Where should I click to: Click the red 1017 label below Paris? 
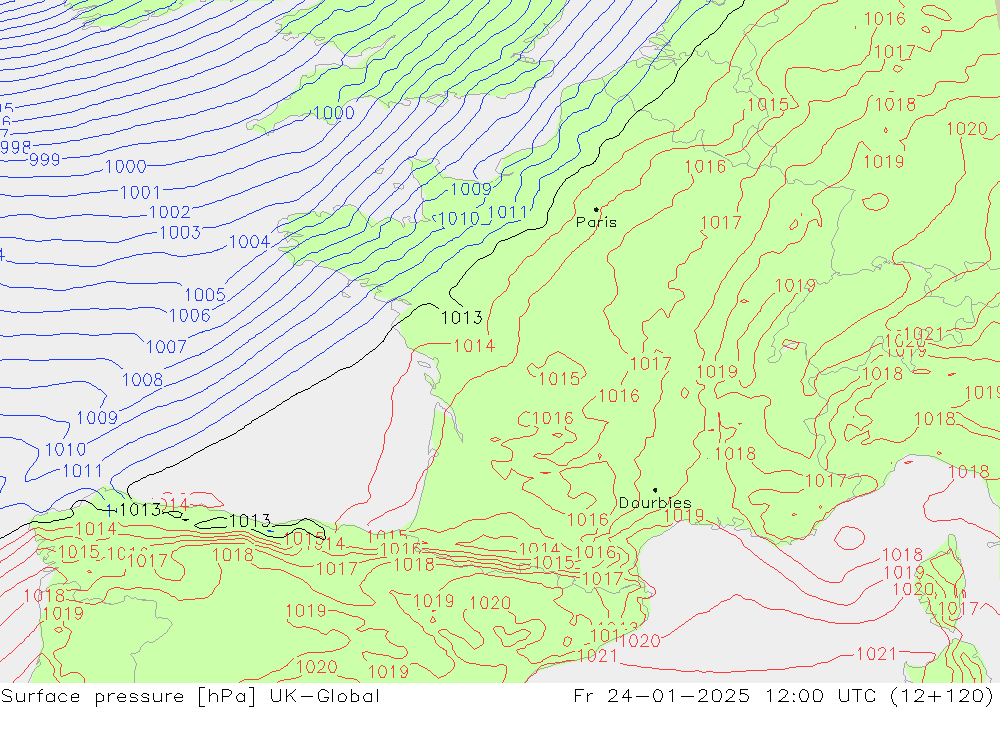click(x=651, y=364)
